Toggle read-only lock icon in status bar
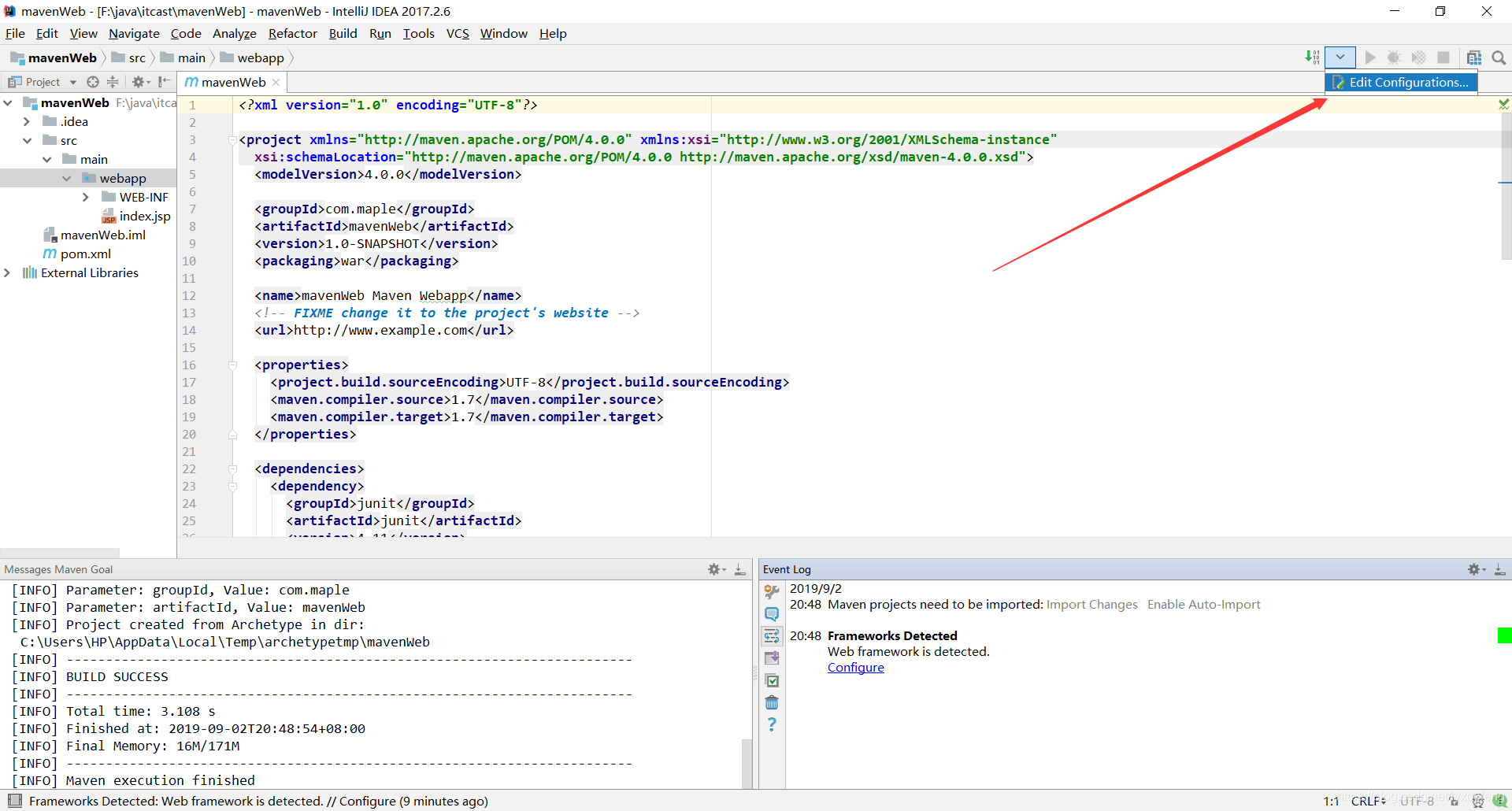The height and width of the screenshot is (811, 1512). click(x=1454, y=801)
